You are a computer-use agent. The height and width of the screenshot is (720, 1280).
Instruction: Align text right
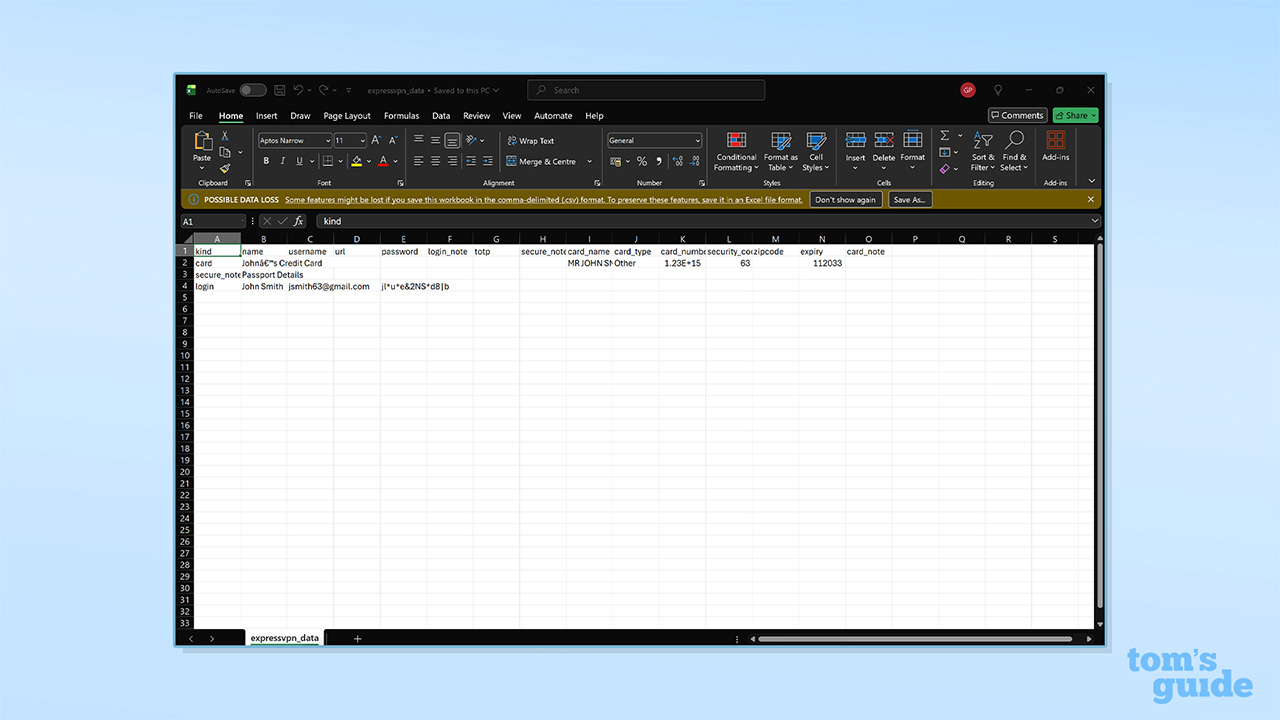point(452,161)
